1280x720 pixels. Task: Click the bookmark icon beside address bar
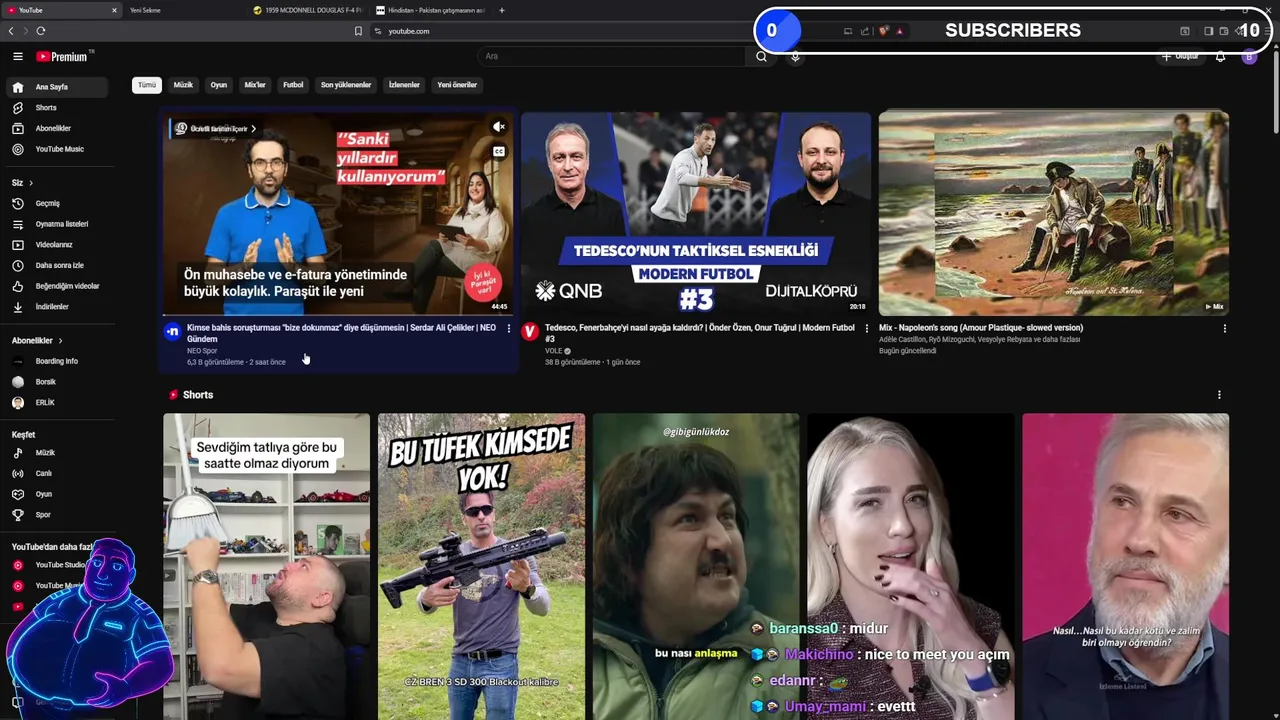click(x=358, y=31)
